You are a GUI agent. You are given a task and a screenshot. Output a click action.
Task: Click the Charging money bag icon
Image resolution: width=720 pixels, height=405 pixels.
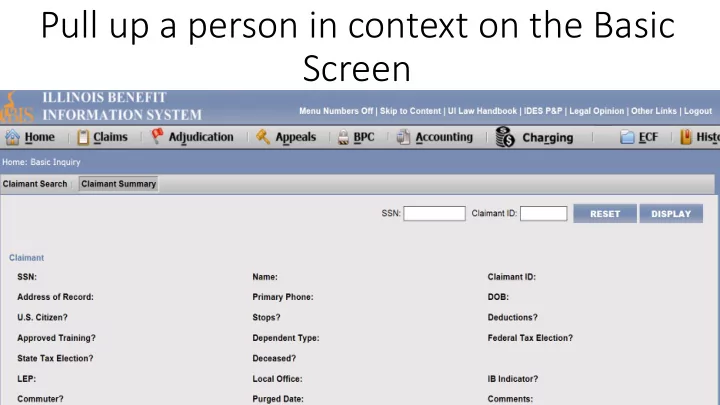coord(505,137)
